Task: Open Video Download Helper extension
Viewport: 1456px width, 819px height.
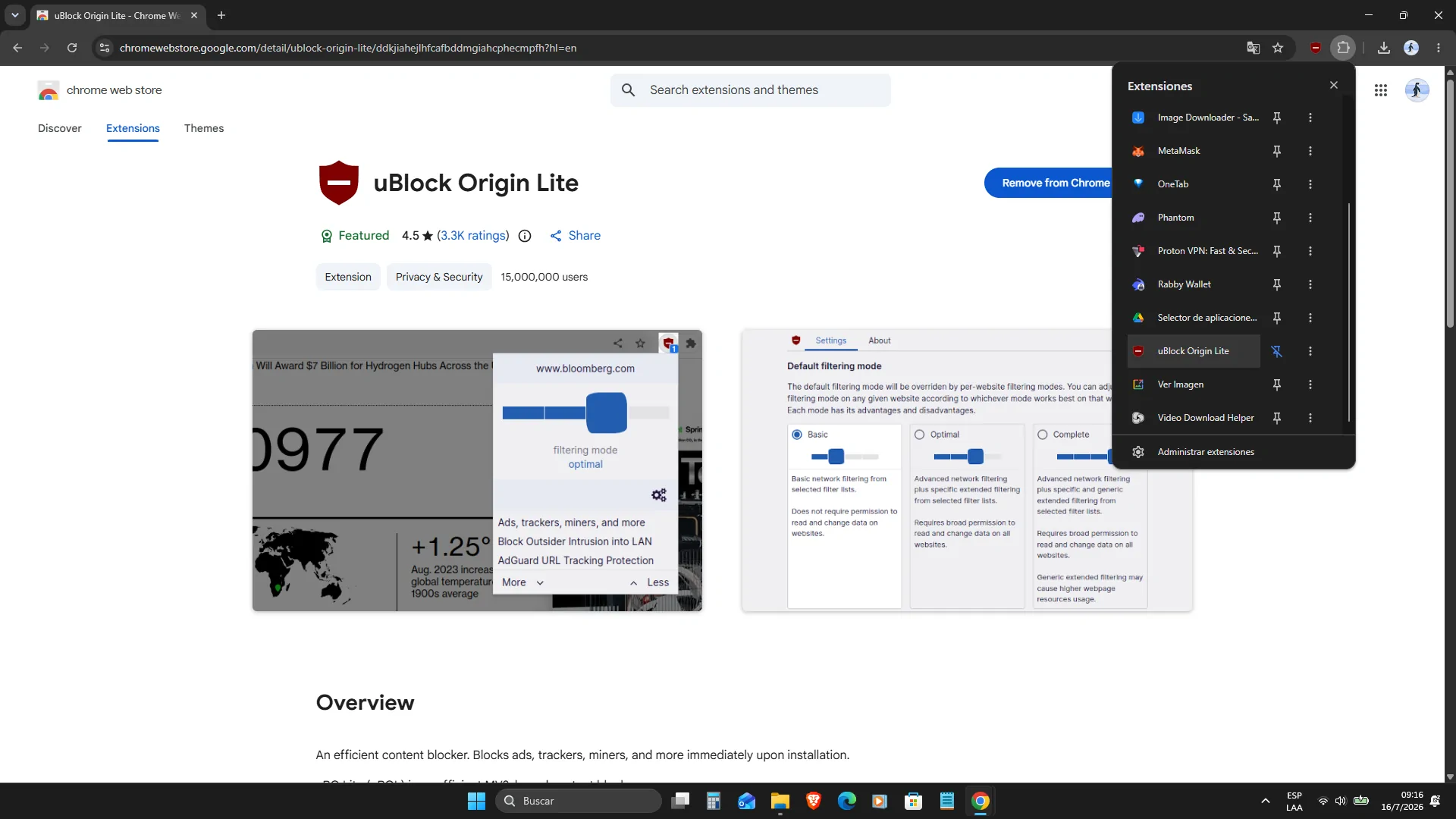Action: (x=1194, y=418)
